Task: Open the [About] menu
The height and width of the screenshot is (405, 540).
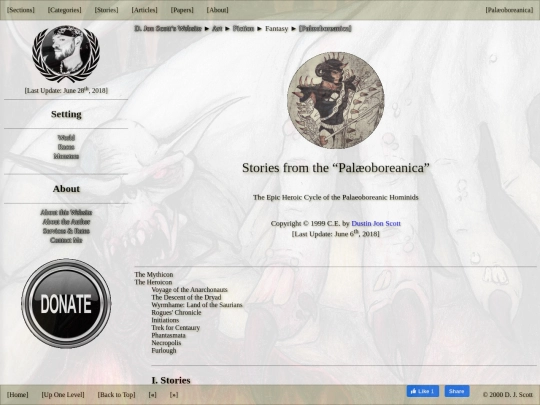Action: [218, 10]
